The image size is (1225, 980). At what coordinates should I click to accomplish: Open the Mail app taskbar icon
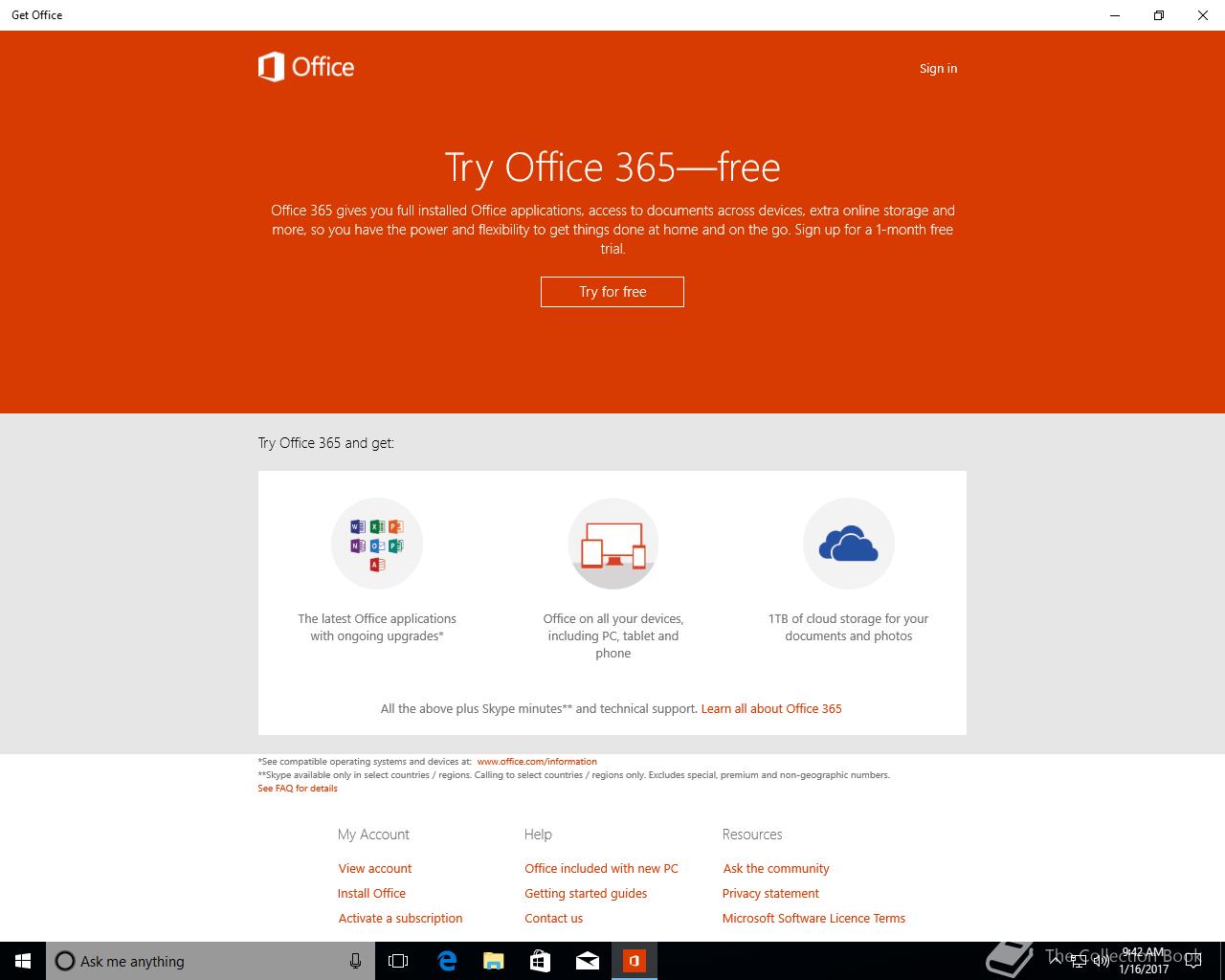[x=588, y=961]
